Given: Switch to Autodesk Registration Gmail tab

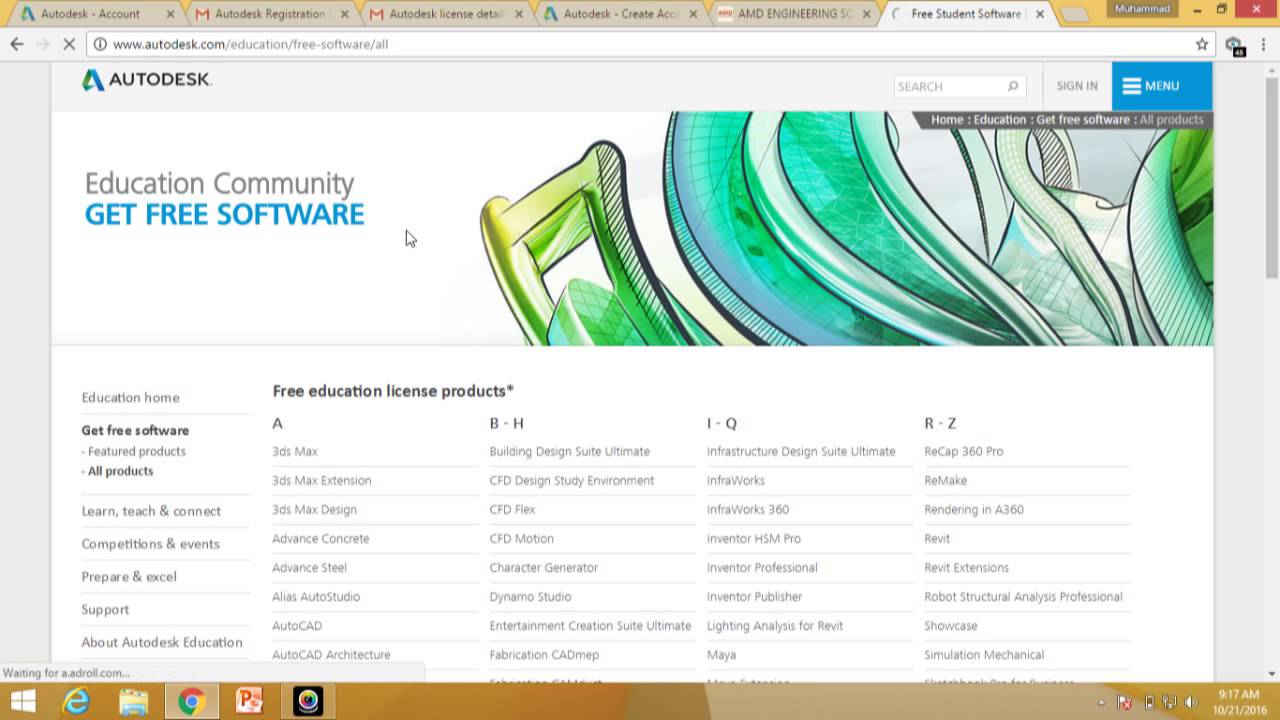Looking at the screenshot, I should coord(263,14).
